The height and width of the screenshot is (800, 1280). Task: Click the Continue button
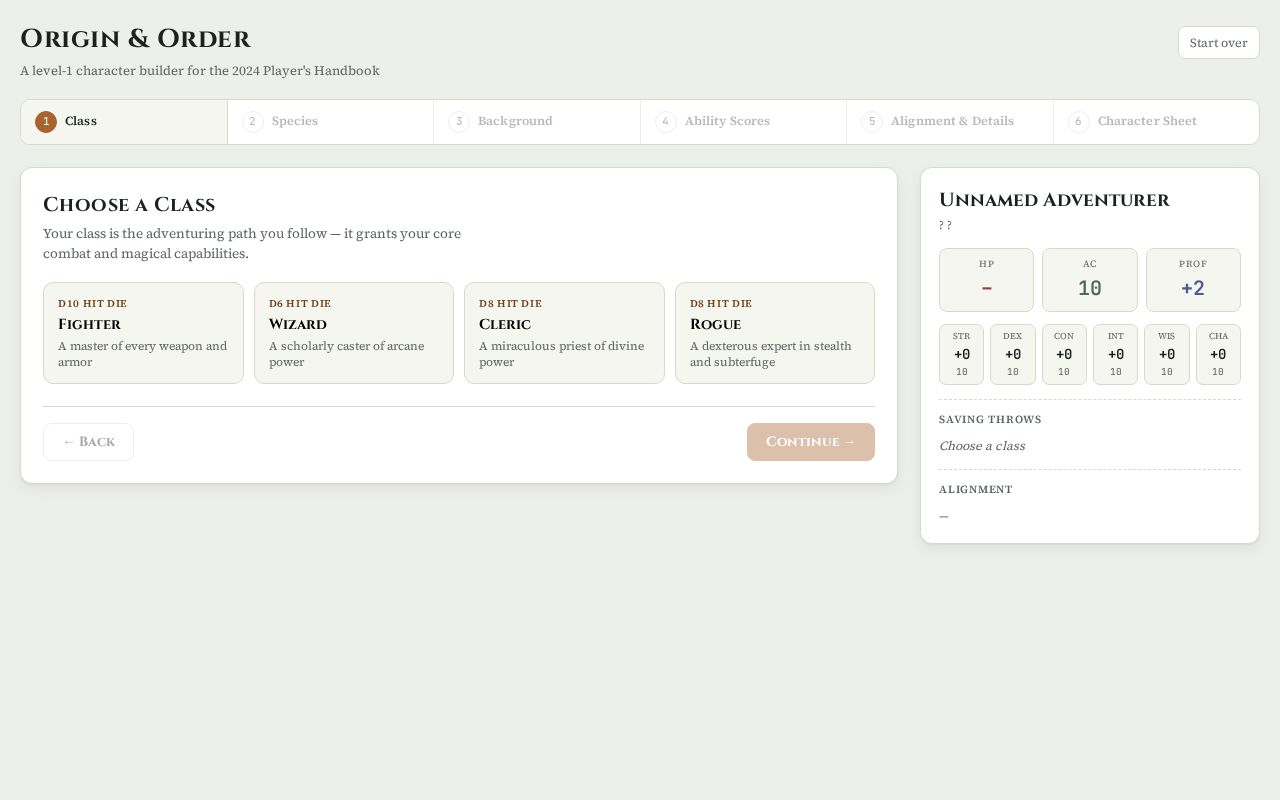tap(811, 442)
